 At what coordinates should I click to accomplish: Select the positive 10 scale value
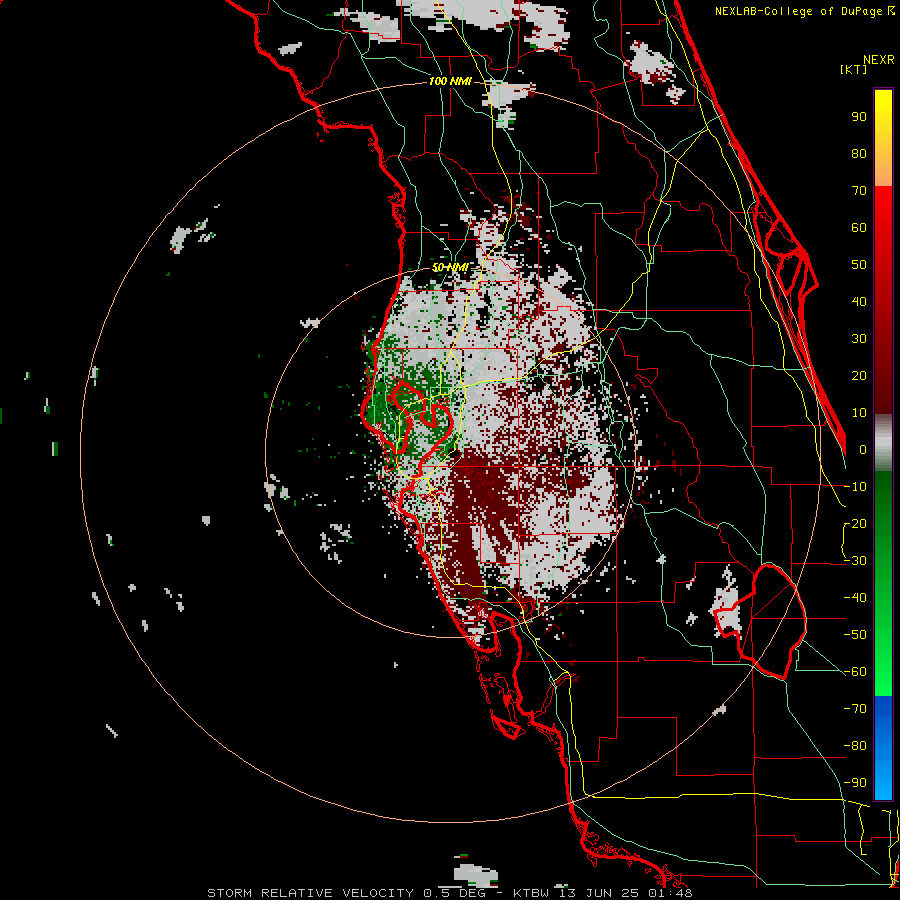coord(859,413)
